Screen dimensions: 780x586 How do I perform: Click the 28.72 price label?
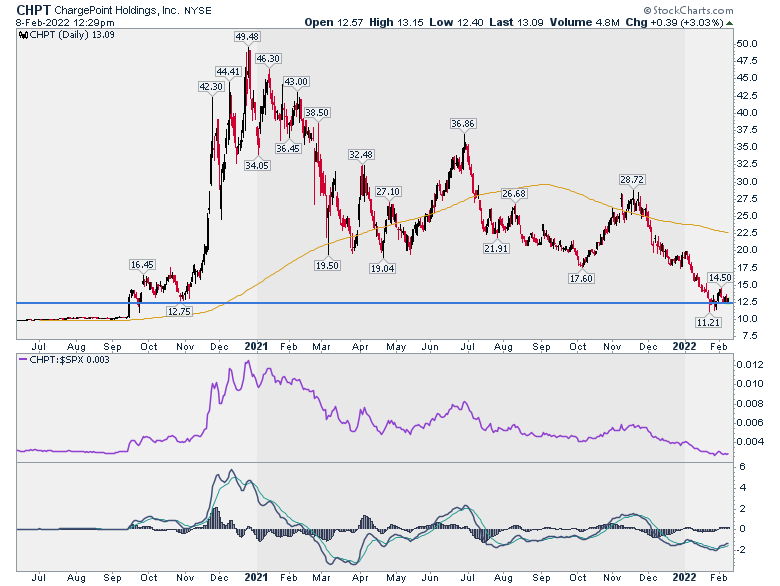pos(632,180)
